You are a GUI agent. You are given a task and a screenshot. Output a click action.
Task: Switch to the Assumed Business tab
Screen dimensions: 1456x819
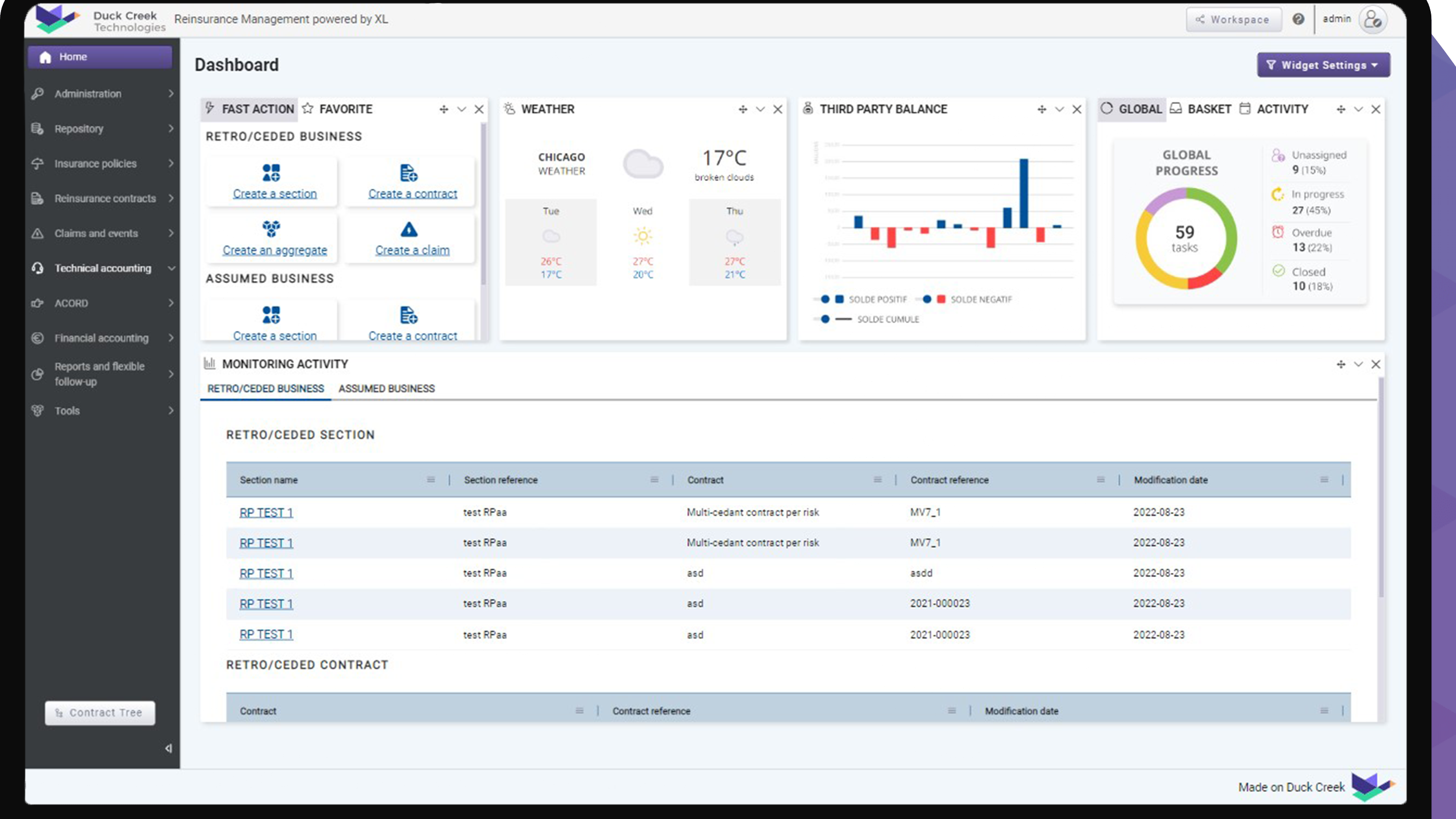pos(387,388)
